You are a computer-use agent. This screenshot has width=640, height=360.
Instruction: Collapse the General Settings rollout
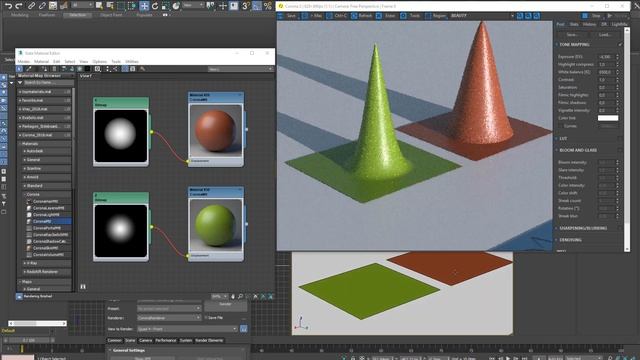click(x=110, y=350)
